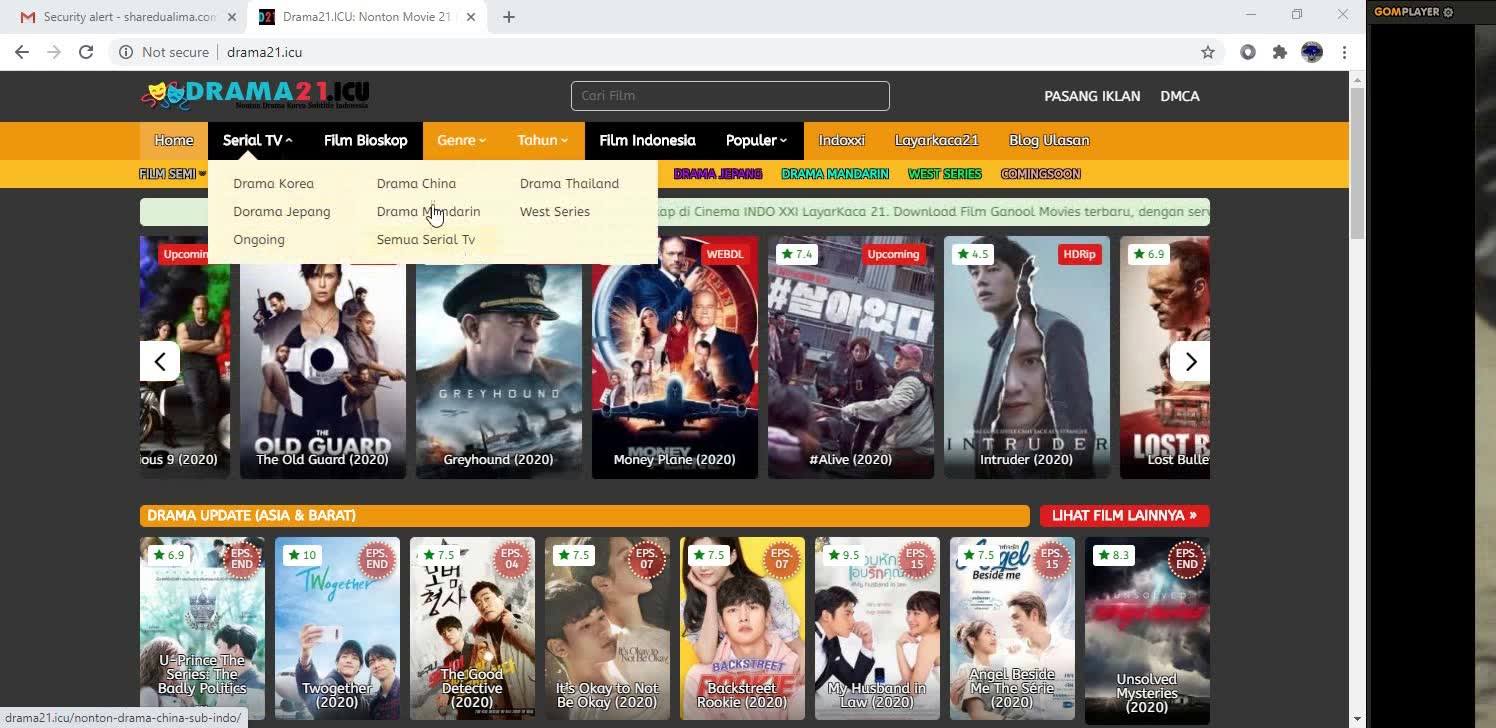
Task: Show previous movies with left carousel arrow
Action: tap(160, 361)
